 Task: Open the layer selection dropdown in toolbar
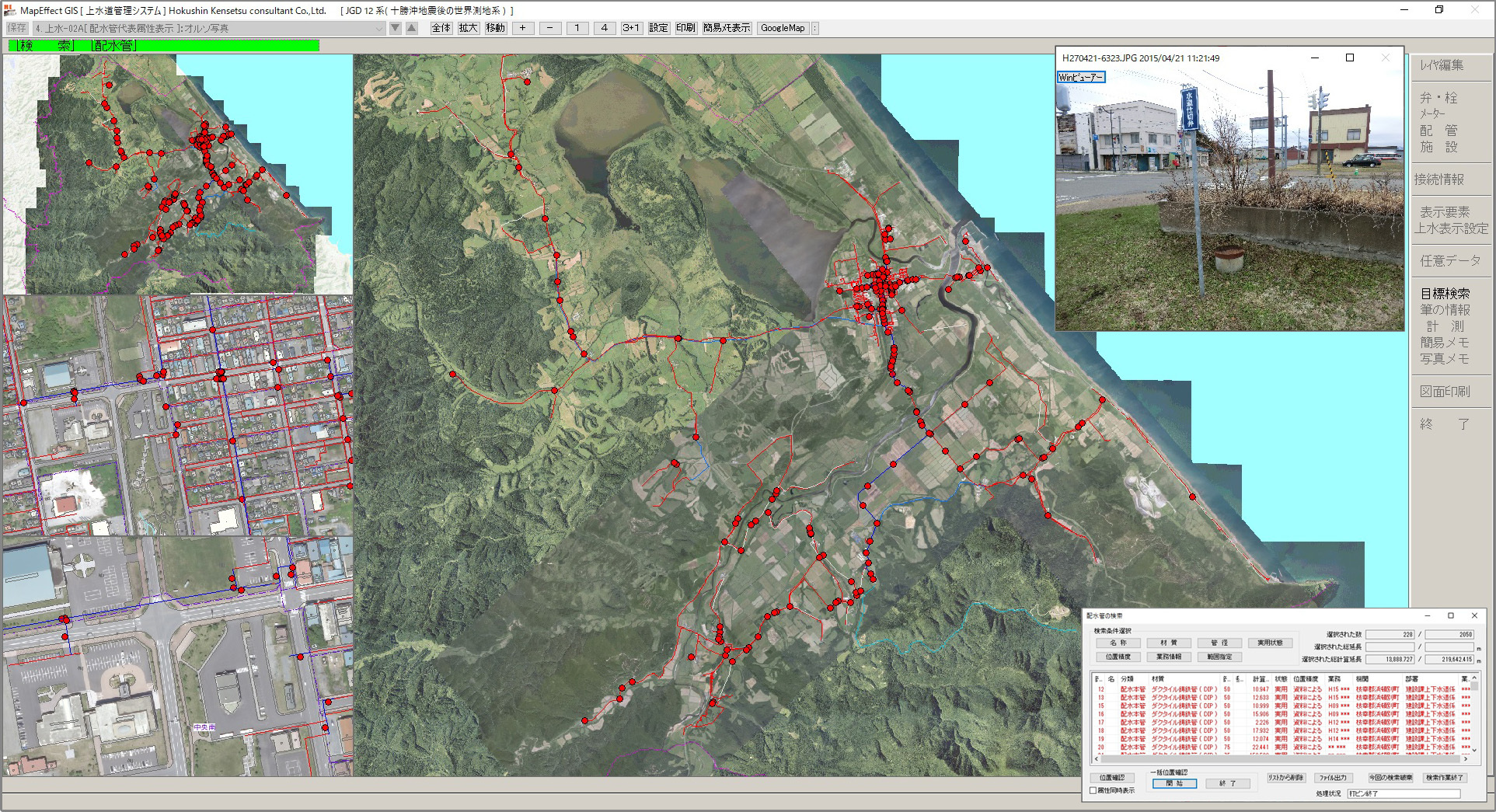click(379, 29)
